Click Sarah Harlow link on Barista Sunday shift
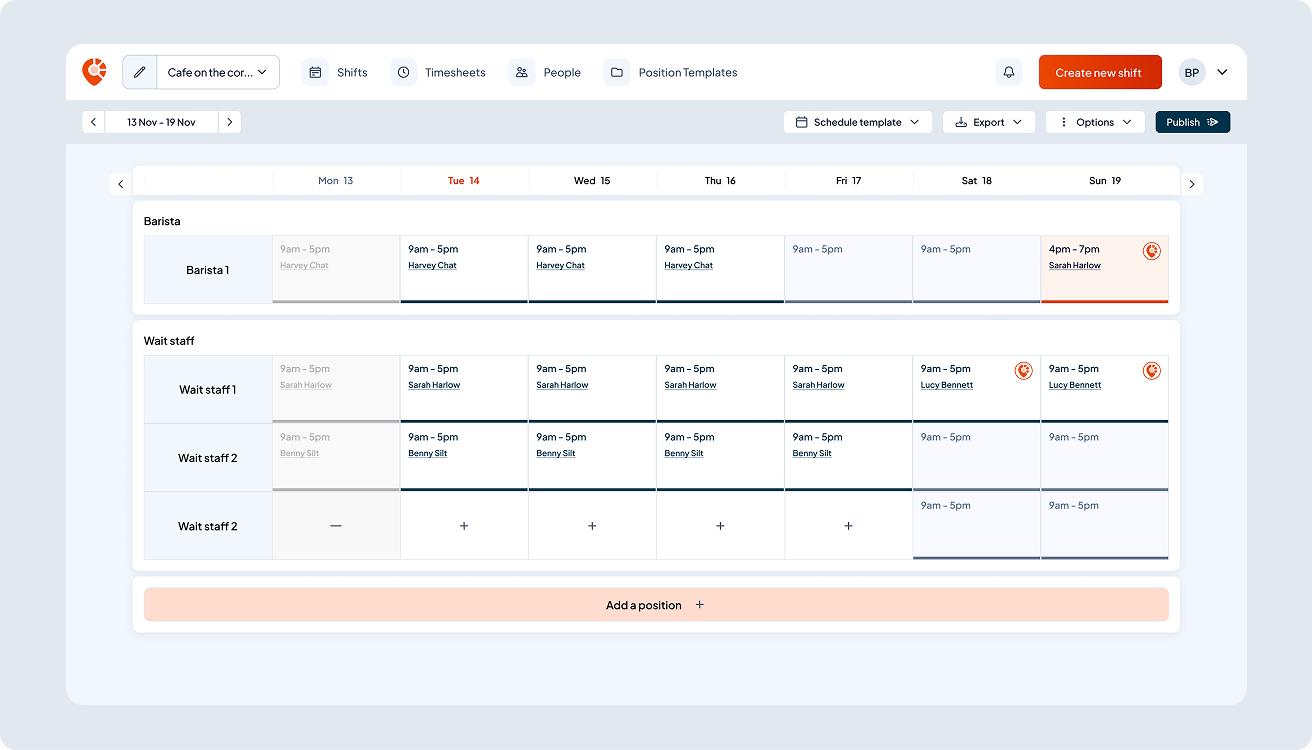The image size is (1312, 750). coord(1075,266)
